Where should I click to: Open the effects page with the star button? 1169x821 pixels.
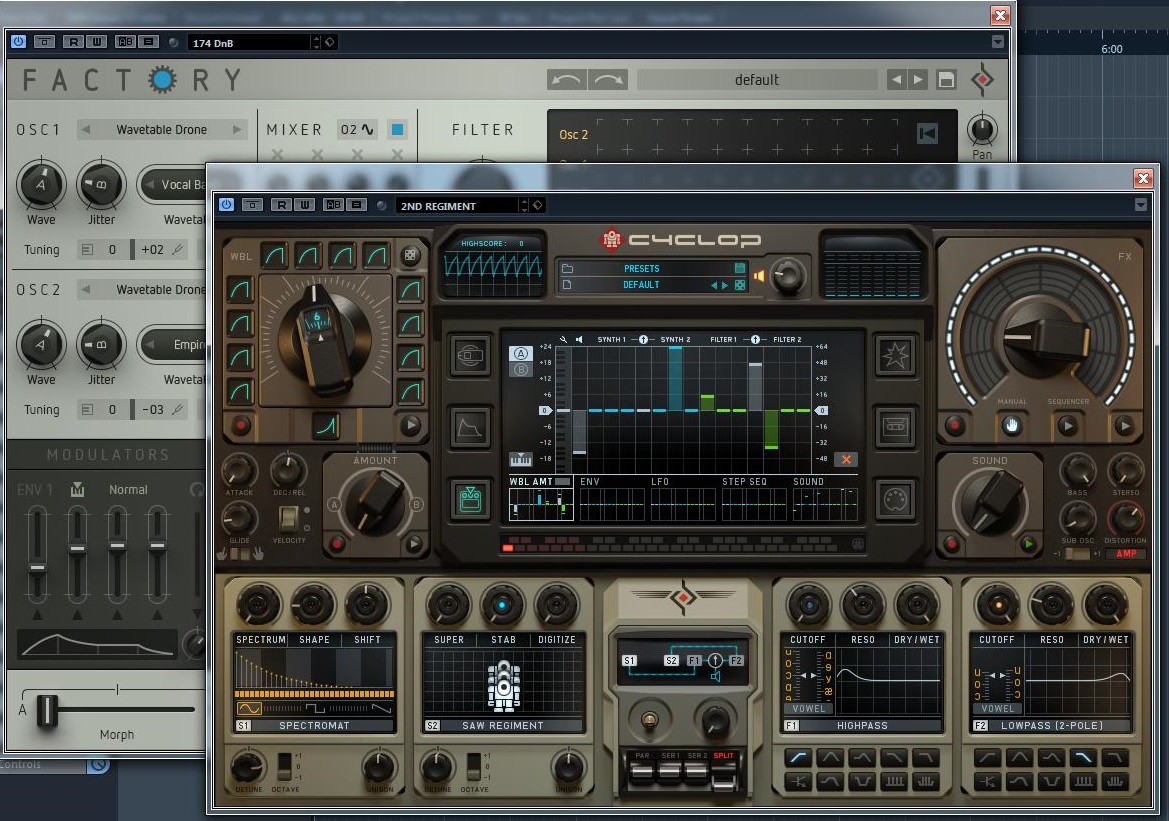895,356
